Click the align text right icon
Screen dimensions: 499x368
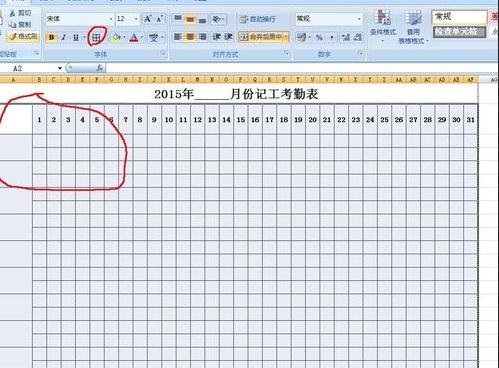click(202, 37)
